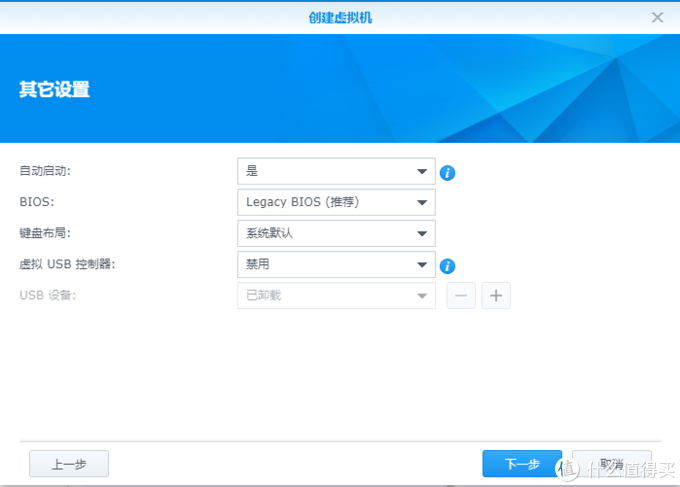
Task: Open the USB 设备 dropdown showing 已卸载
Action: 336,295
